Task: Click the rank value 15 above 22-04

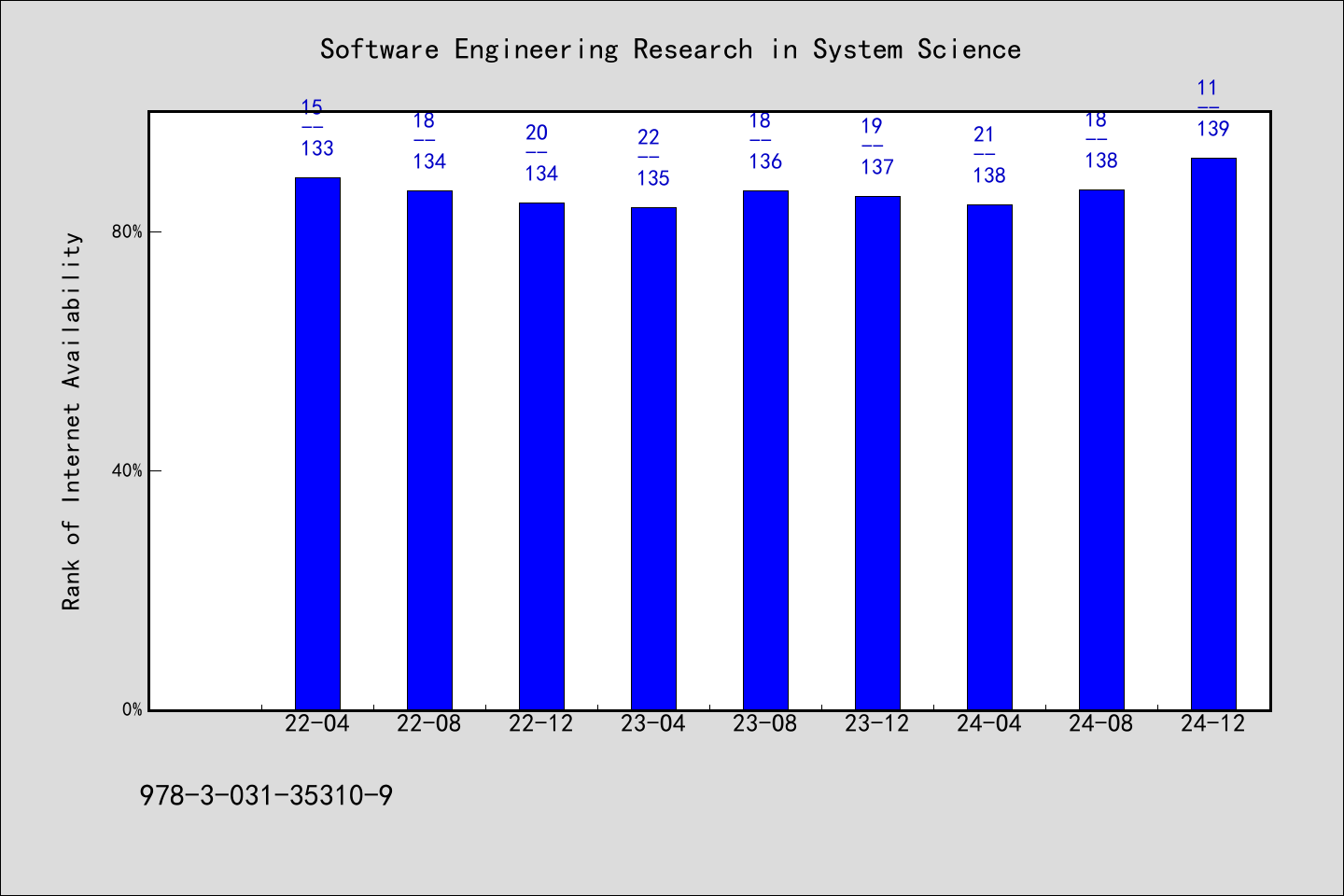Action: tap(312, 107)
